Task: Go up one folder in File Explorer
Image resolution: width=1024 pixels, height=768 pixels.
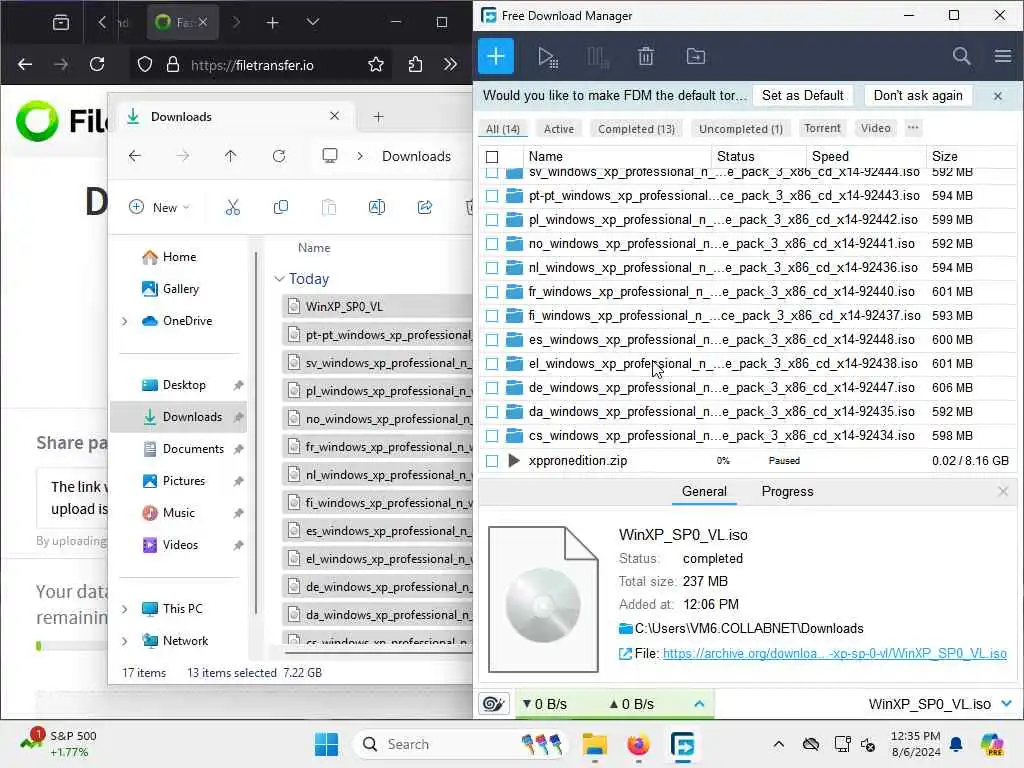Action: click(x=231, y=156)
